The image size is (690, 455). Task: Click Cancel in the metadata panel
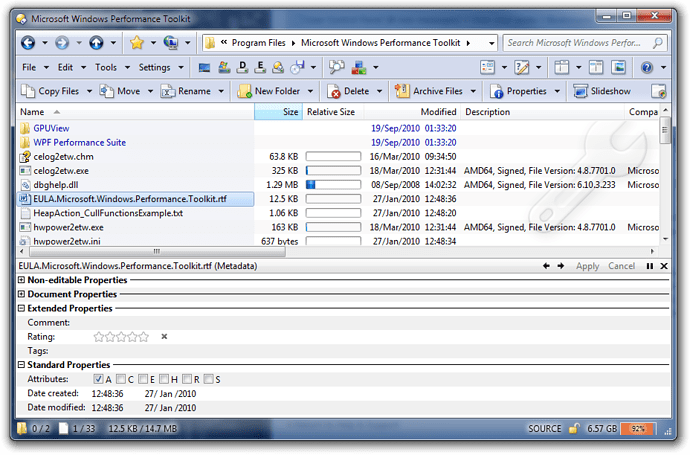click(621, 266)
